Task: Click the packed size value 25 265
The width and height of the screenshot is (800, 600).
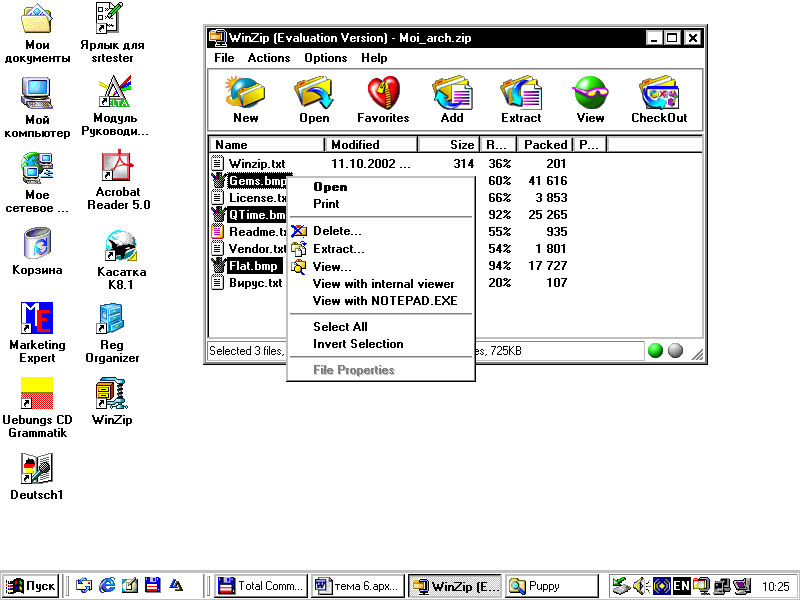Action: pyautogui.click(x=548, y=215)
